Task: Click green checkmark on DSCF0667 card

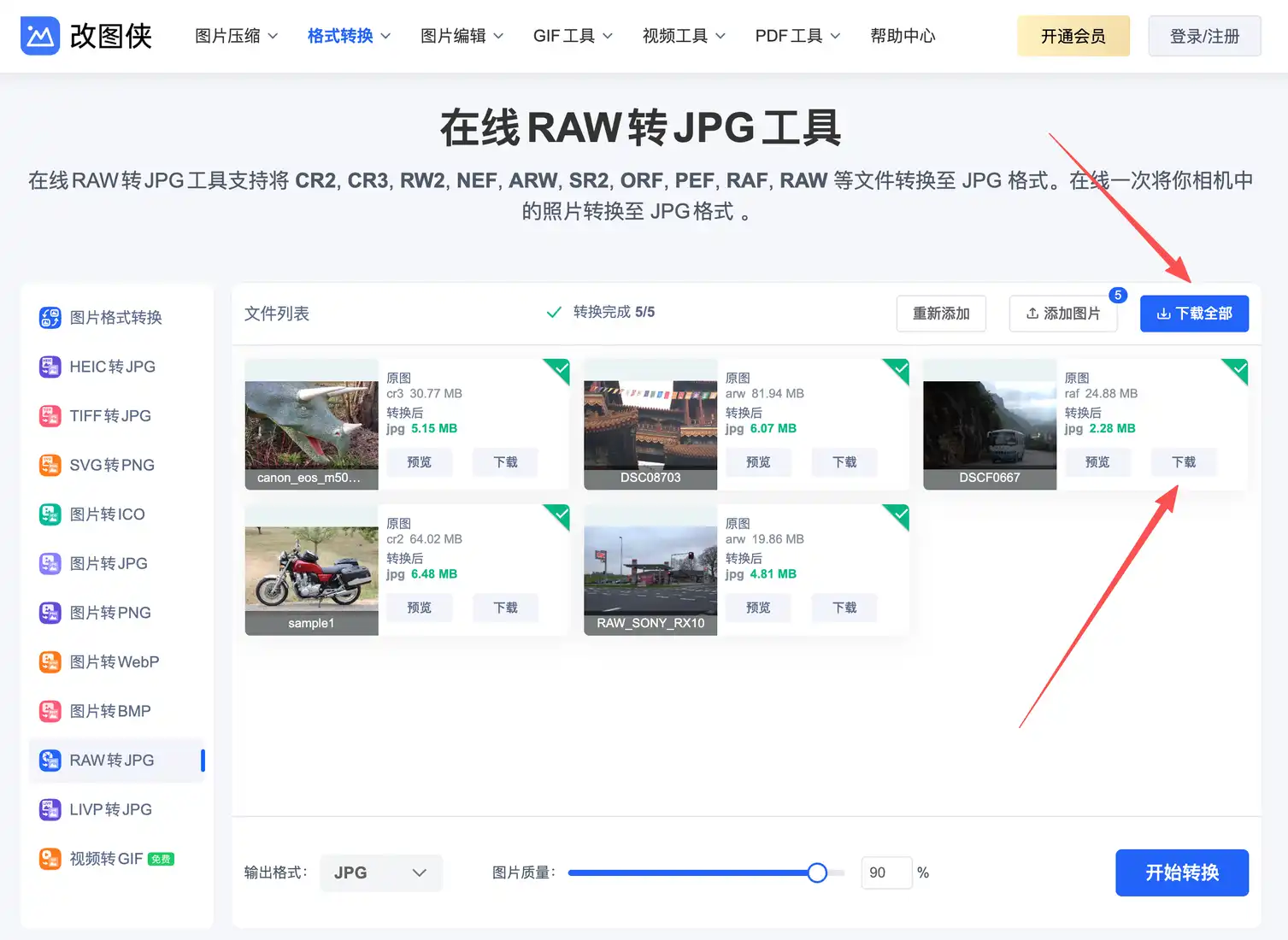Action: tap(1239, 369)
